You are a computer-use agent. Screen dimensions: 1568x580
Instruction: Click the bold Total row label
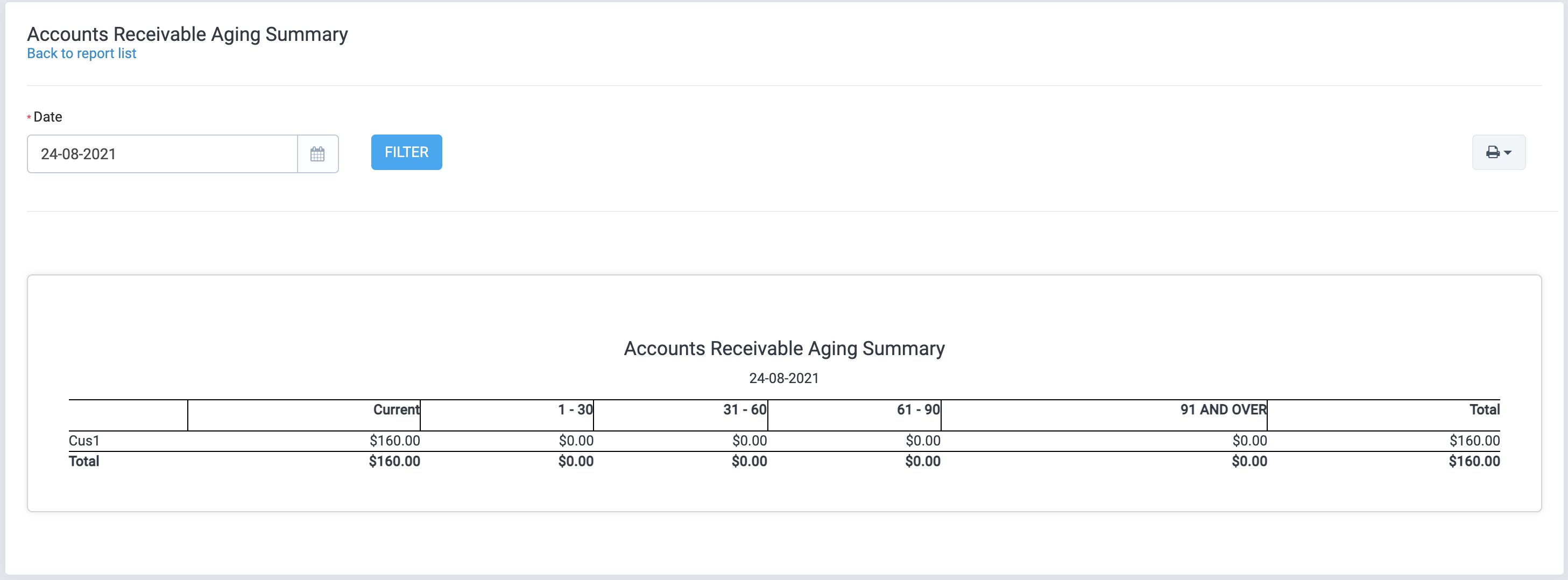coord(84,461)
